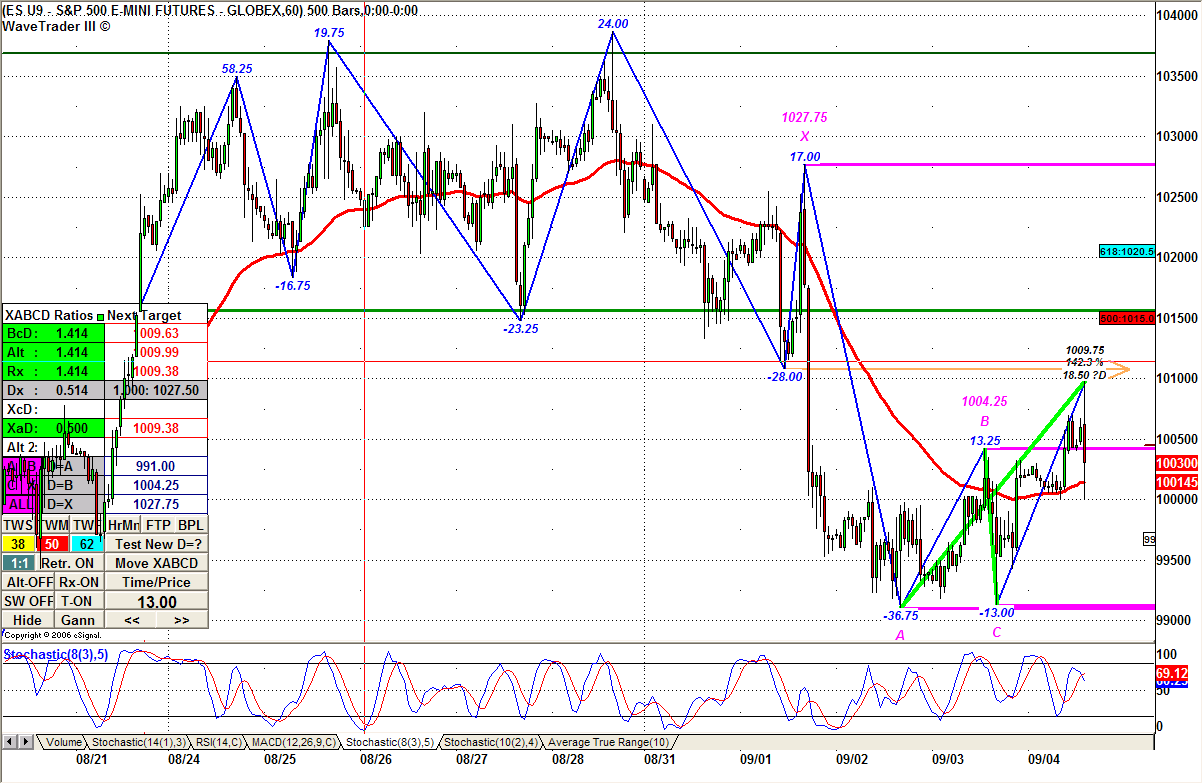This screenshot has width=1203, height=784.
Task: Click the red 500:1016 price label
Action: tap(1127, 317)
